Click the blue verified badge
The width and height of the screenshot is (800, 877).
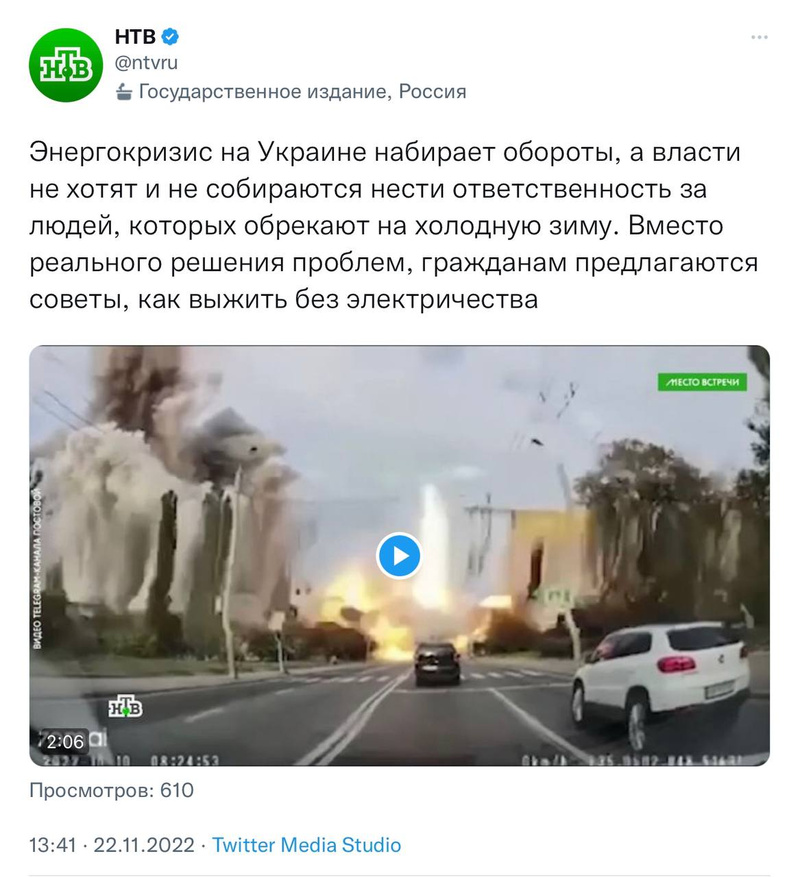coord(170,37)
